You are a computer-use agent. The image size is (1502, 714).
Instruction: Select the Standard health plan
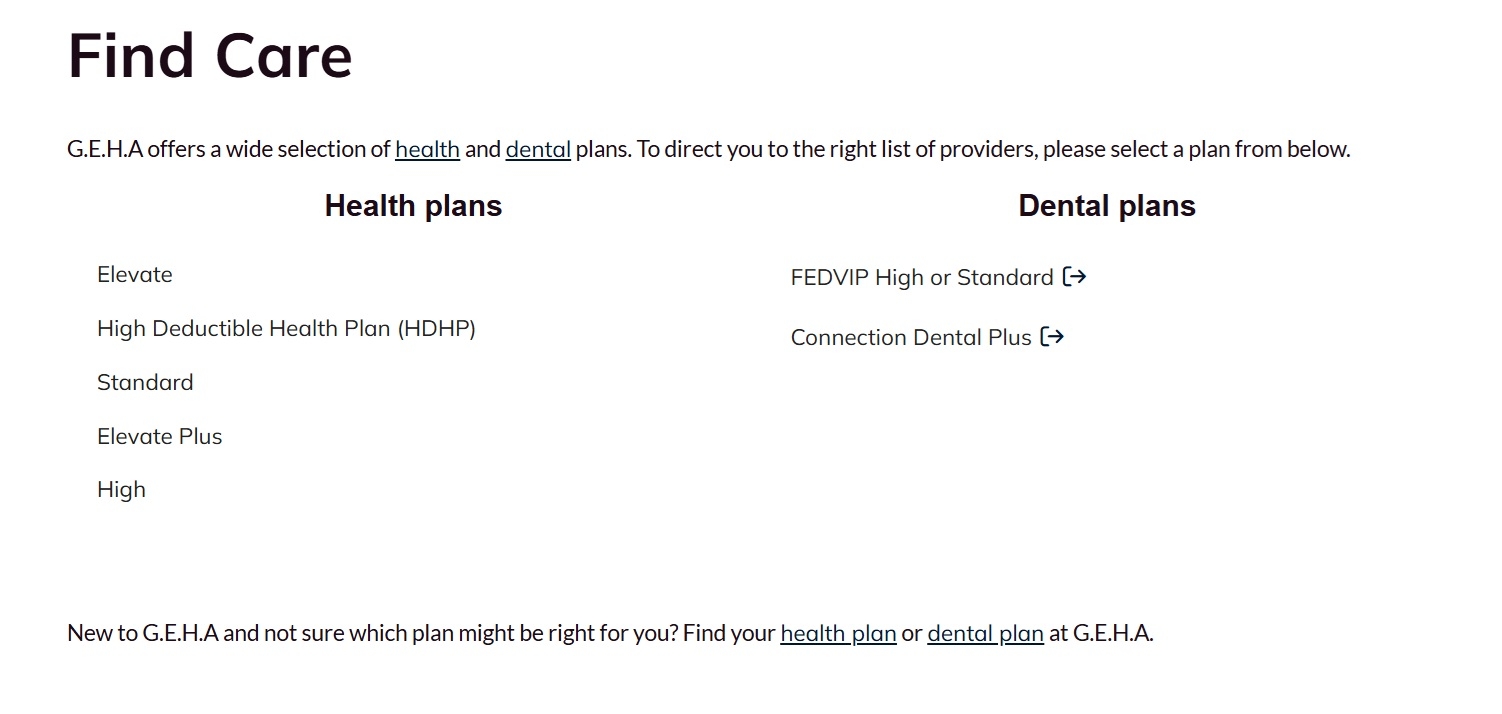pos(144,382)
